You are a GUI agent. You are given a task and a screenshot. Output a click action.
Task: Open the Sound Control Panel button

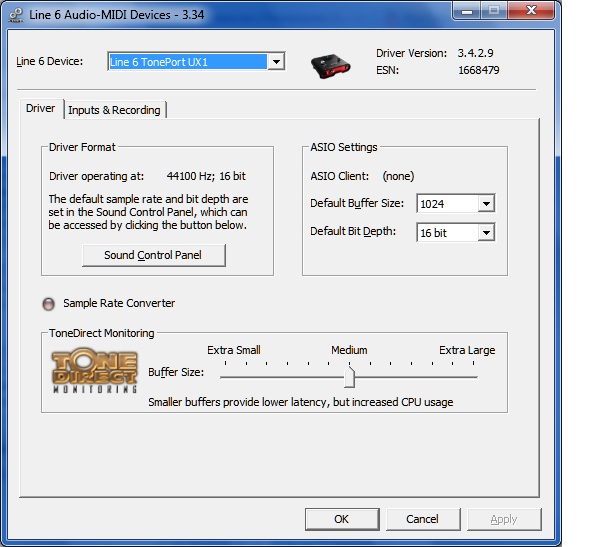(154, 255)
